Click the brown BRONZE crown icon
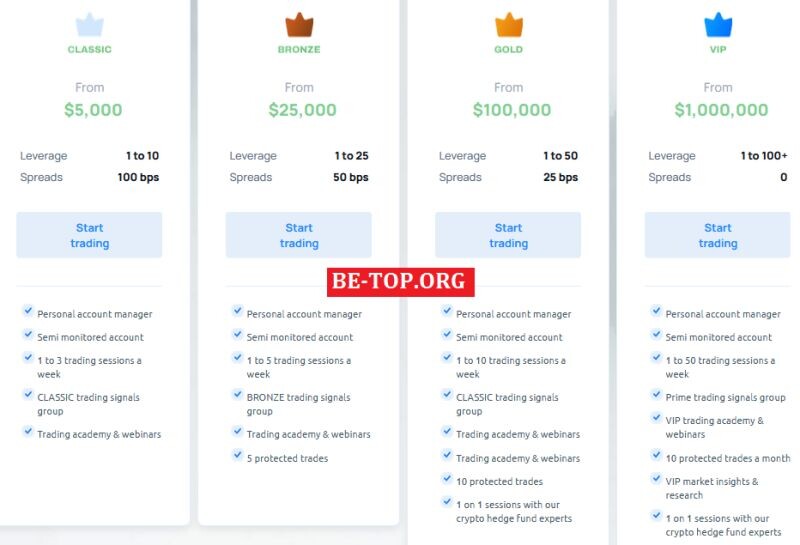This screenshot has height=545, width=800. click(299, 25)
